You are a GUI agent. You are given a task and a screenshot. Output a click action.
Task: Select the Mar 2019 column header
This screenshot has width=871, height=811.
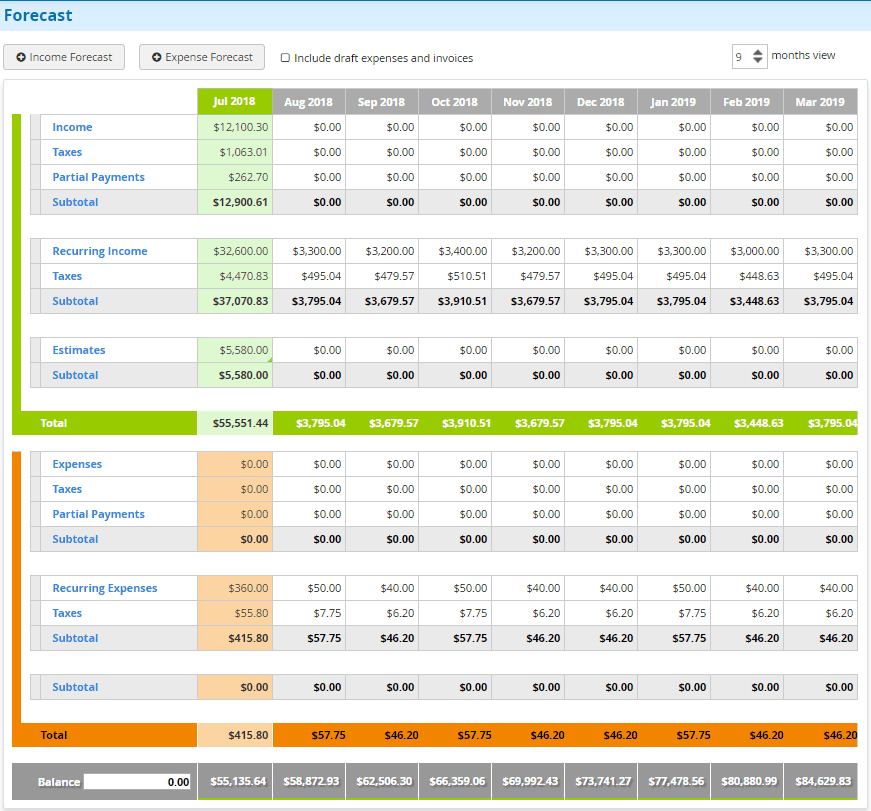[820, 102]
